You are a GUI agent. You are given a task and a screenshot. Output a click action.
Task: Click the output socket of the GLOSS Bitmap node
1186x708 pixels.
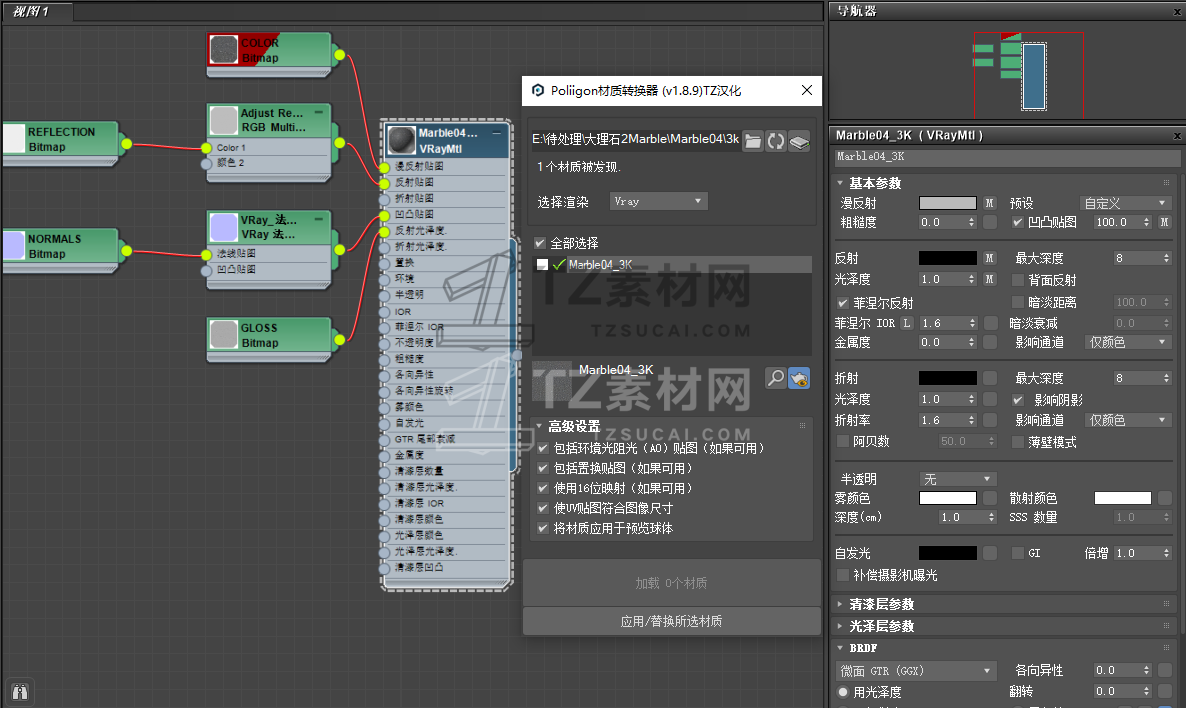point(340,340)
